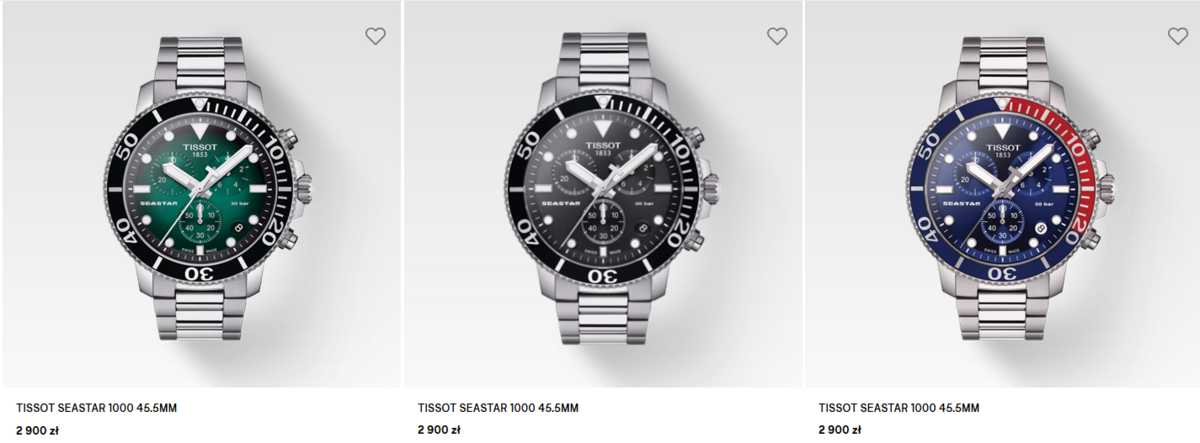This screenshot has width=1200, height=443.
Task: Click the upper steel bracelet of black watch
Action: pos(604,62)
